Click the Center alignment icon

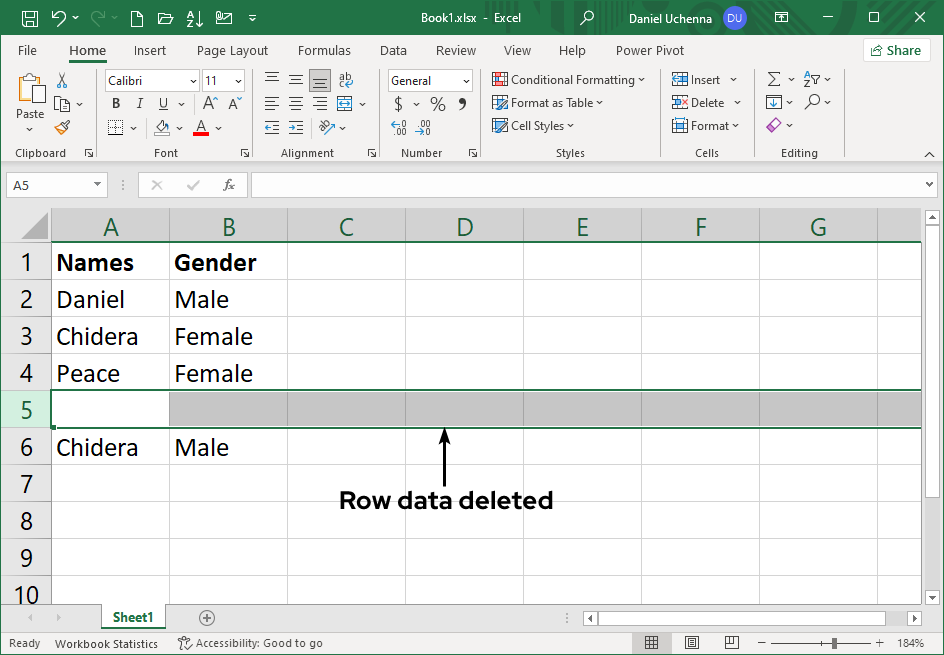point(295,103)
